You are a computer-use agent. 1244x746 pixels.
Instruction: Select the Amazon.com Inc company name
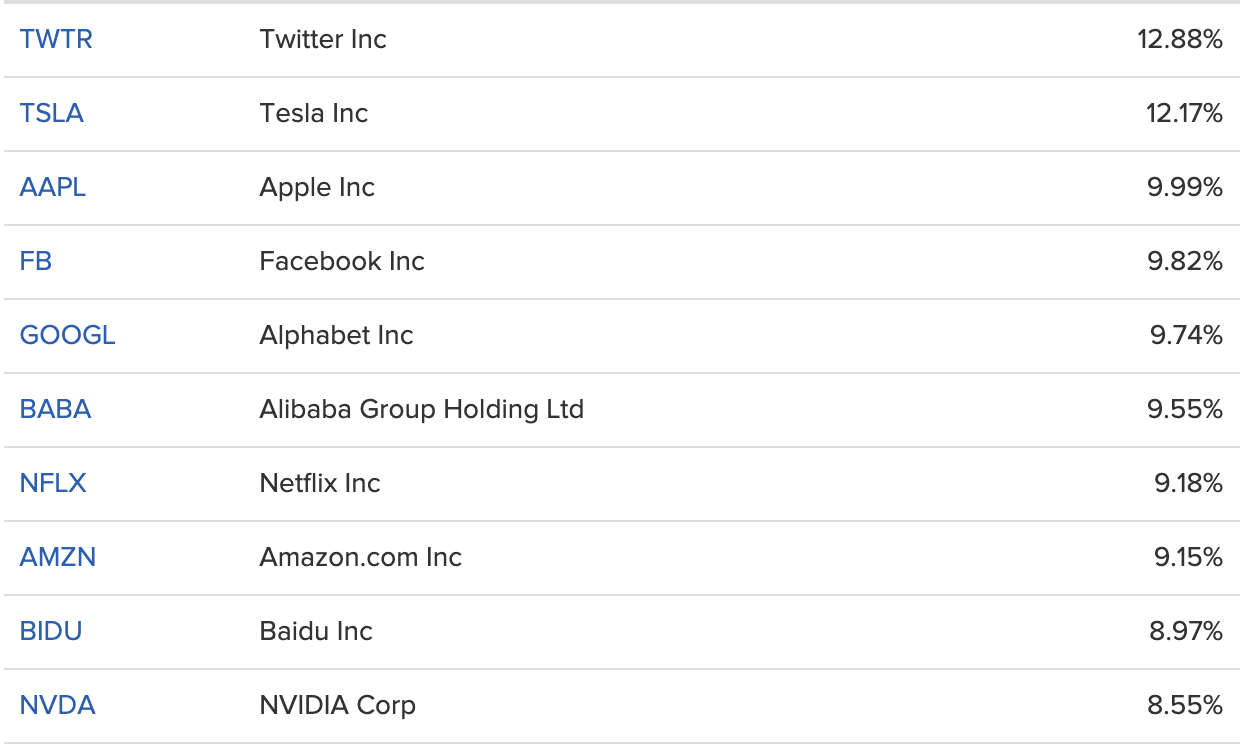(x=361, y=558)
